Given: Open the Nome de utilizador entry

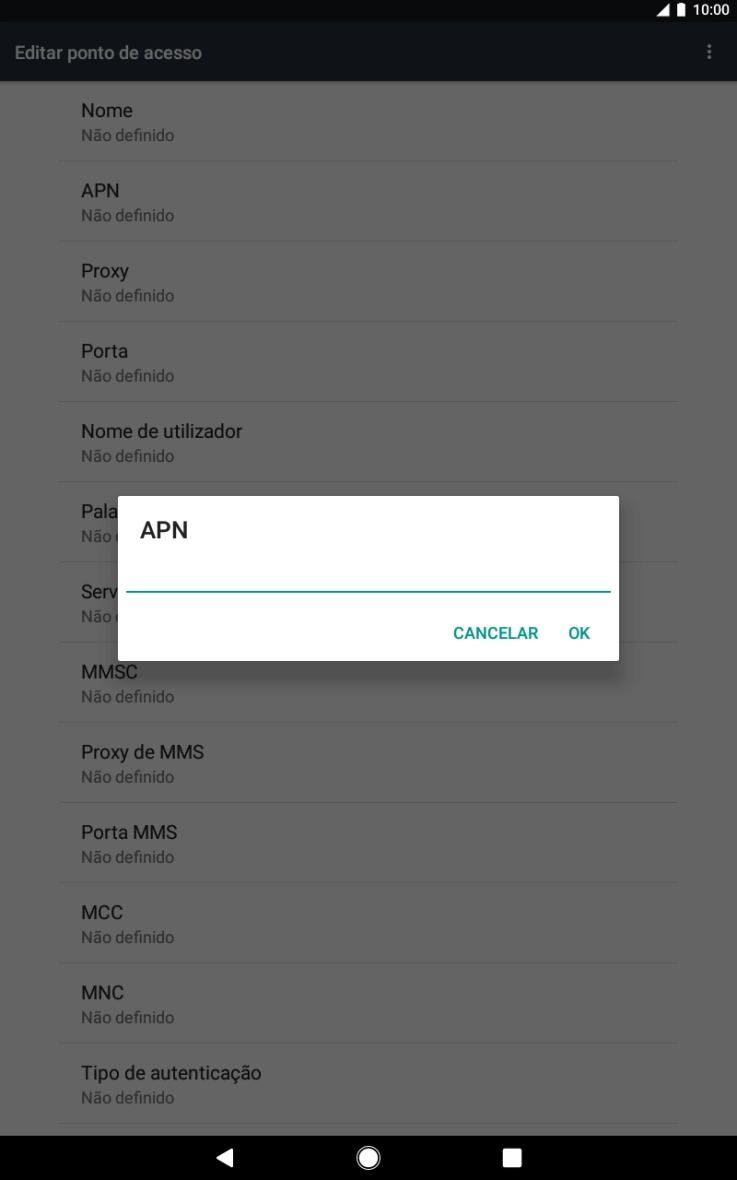Looking at the screenshot, I should point(368,442).
